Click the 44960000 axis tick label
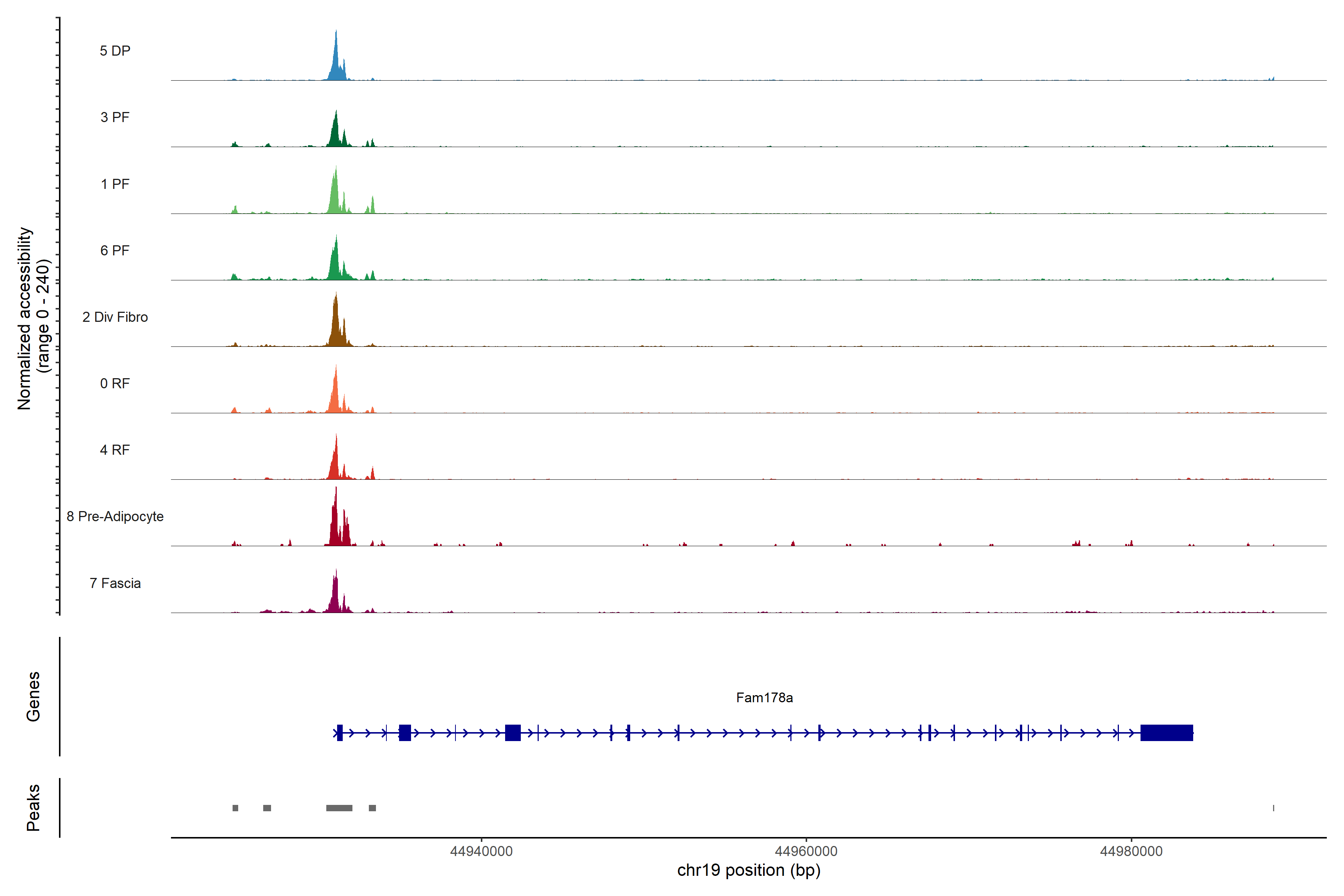The width and height of the screenshot is (1344, 896). coord(806,852)
